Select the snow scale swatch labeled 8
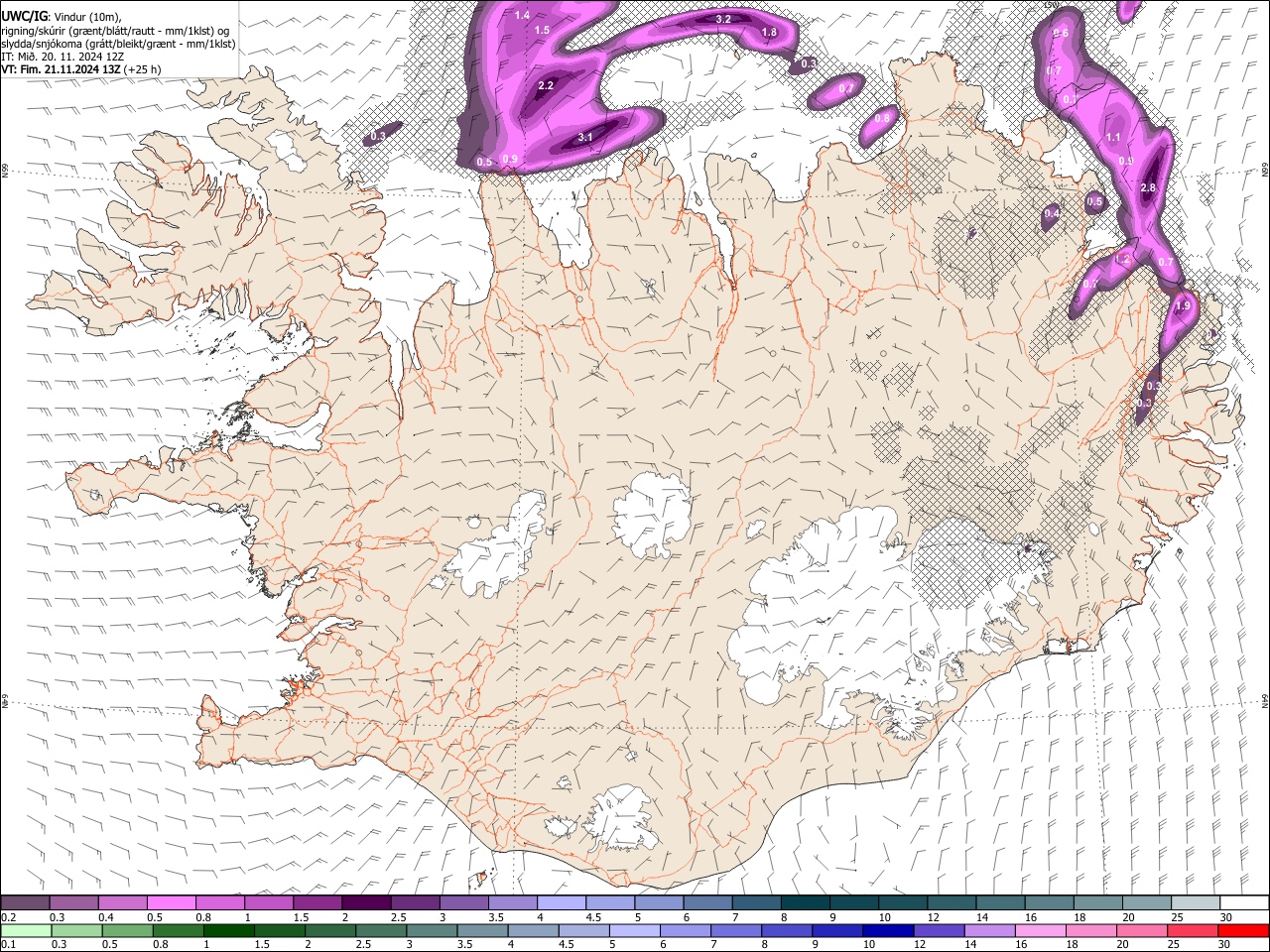 pyautogui.click(x=805, y=902)
